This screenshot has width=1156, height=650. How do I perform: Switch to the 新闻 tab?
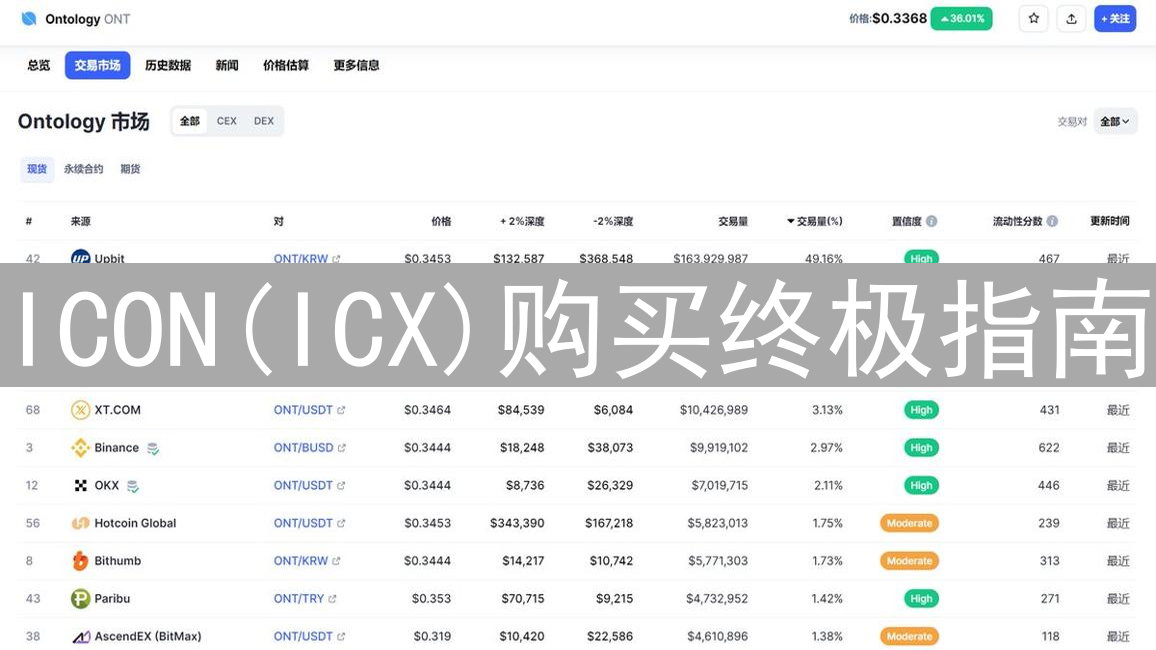pyautogui.click(x=227, y=65)
